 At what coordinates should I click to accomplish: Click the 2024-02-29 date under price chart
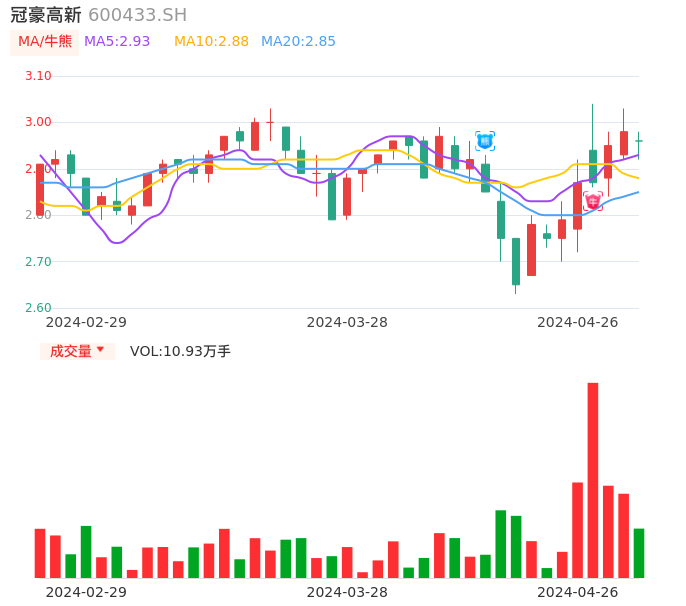[x=86, y=322]
